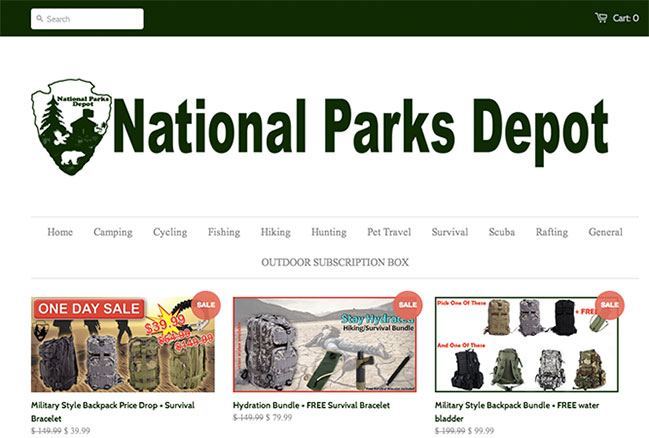Click the $ 79.99 sale price
This screenshot has height=438, width=649.
click(x=279, y=417)
